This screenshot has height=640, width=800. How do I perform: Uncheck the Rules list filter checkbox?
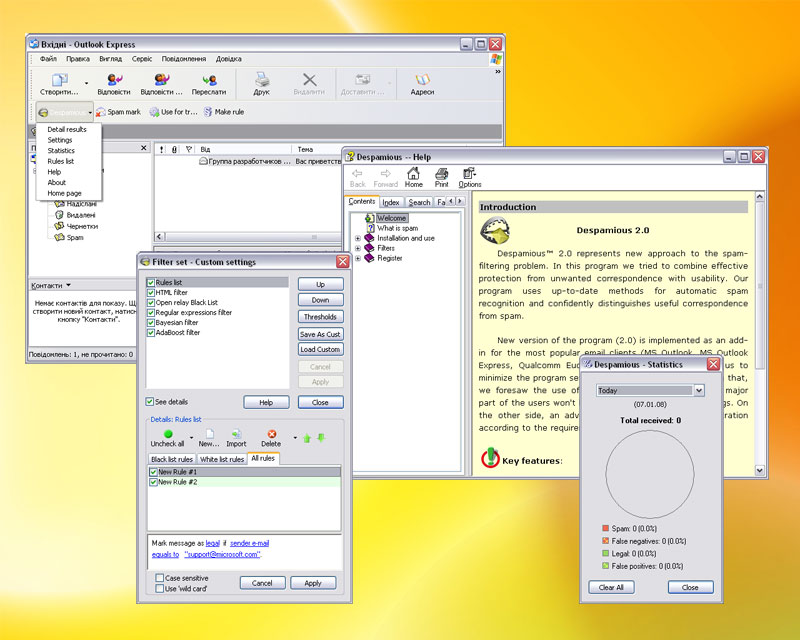pyautogui.click(x=151, y=282)
